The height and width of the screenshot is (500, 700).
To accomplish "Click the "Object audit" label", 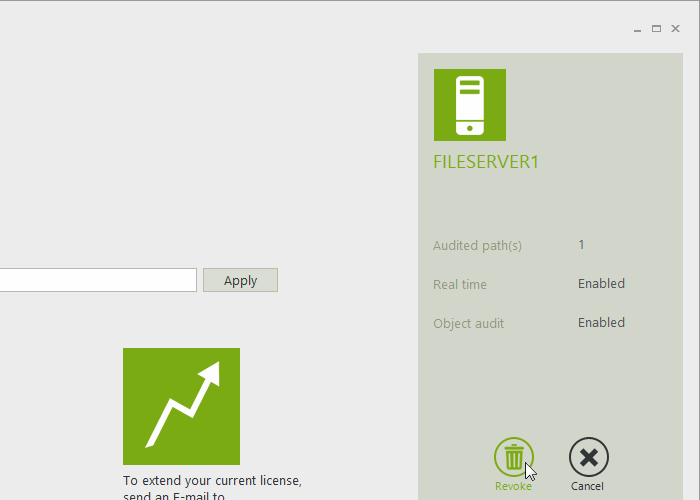I will point(468,324).
